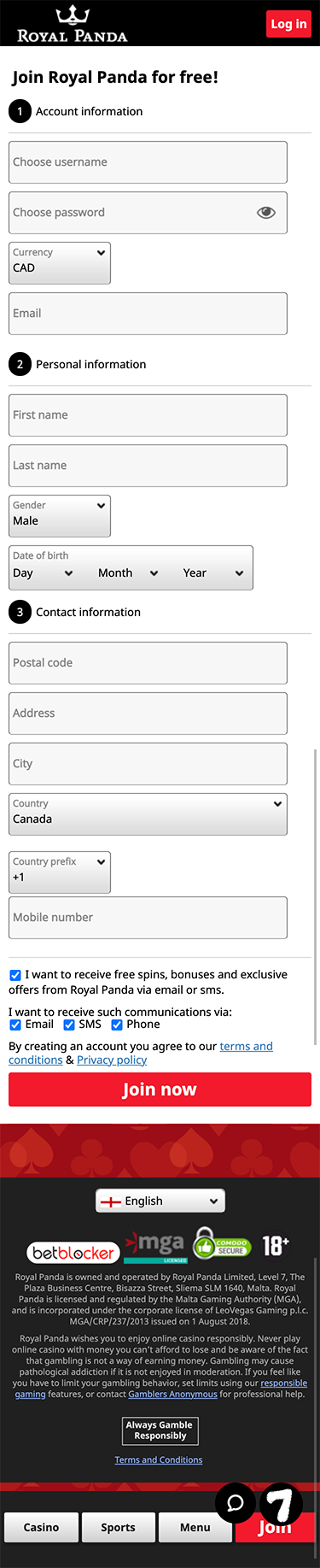The width and height of the screenshot is (320, 1568).
Task: Click the MGA licensed logo
Action: 156,1247
